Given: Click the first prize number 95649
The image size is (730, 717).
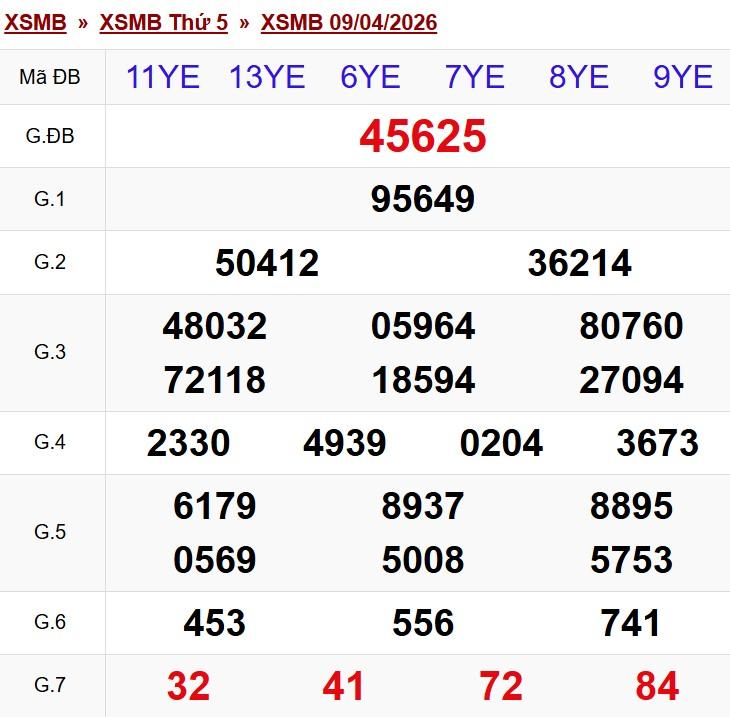Looking at the screenshot, I should [x=423, y=199].
